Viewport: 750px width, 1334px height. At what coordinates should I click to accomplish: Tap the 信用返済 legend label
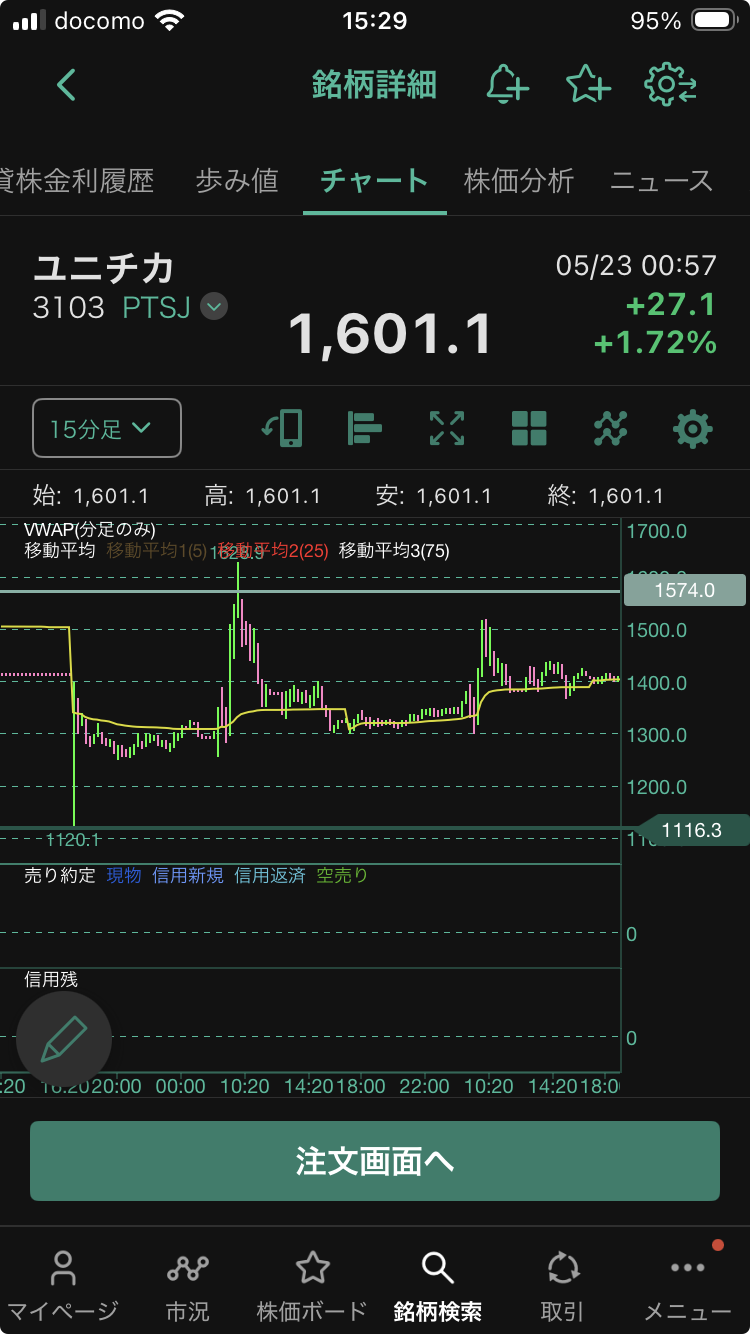pos(270,875)
